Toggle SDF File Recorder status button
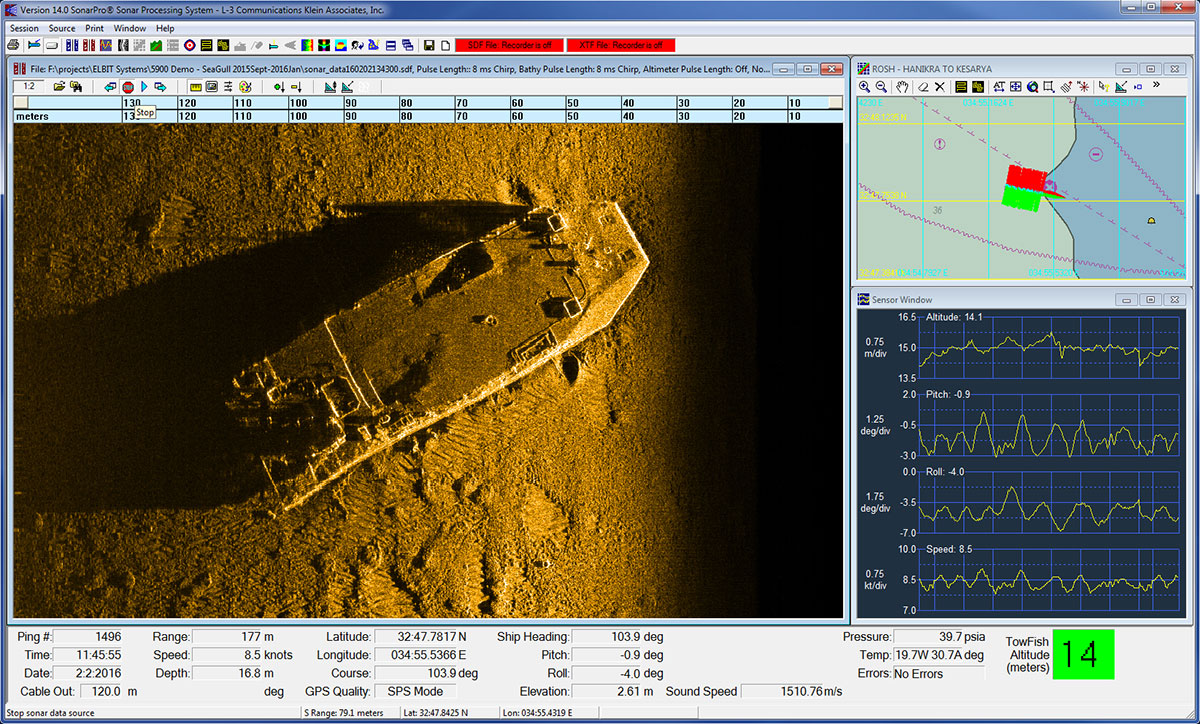Viewport: 1200px width, 724px height. click(509, 45)
